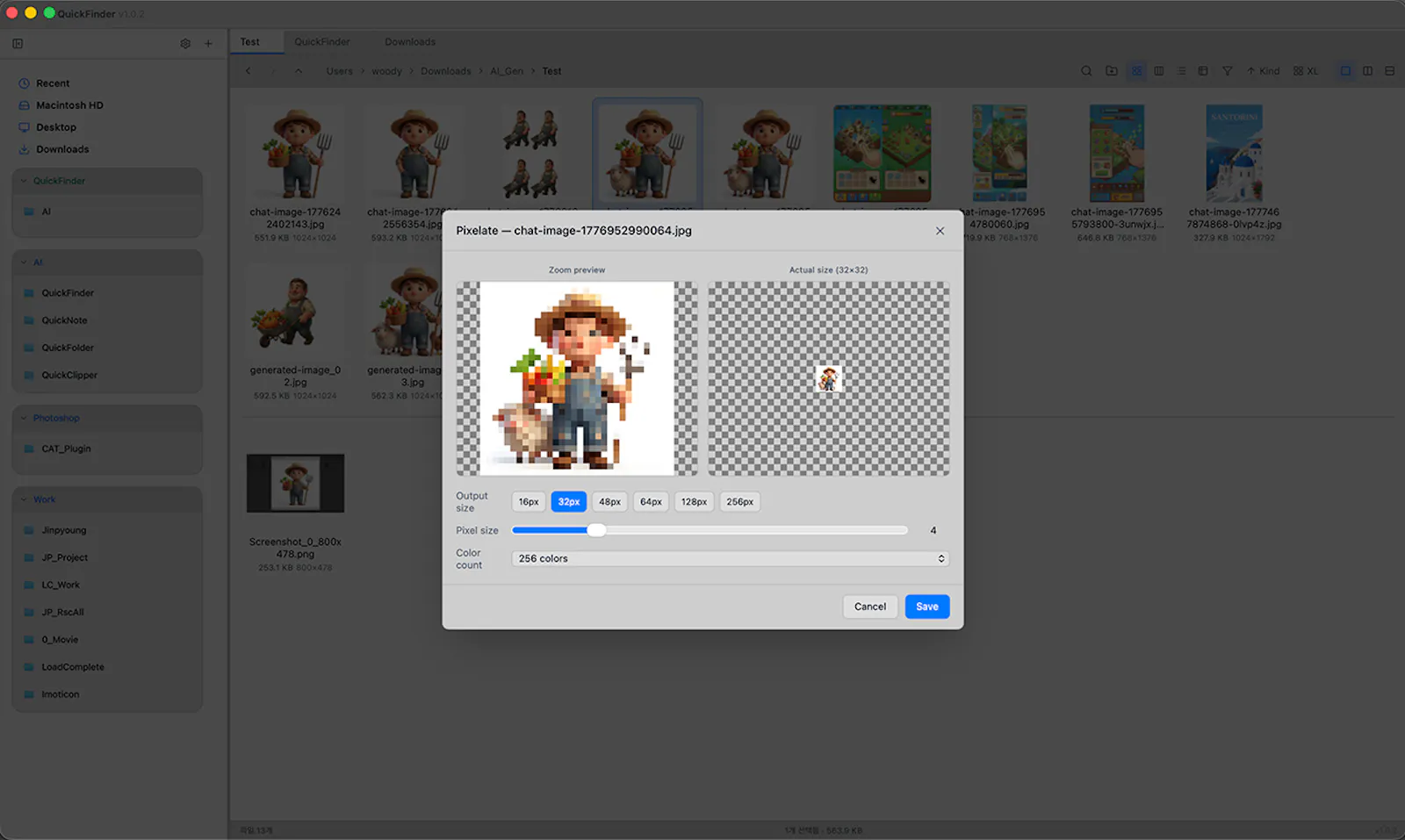Select side-by-side dual pane layout

1367,71
